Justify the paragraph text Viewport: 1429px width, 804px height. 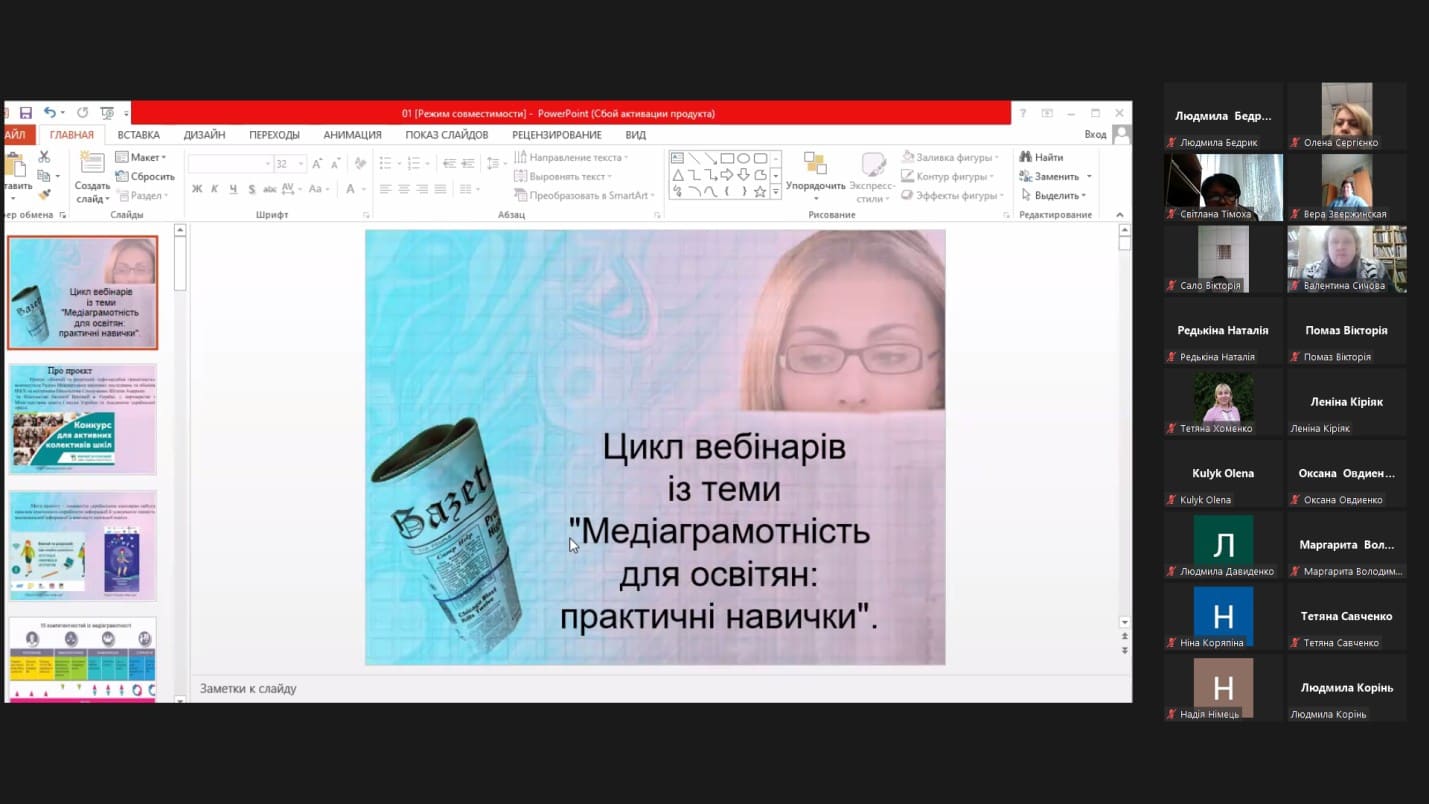point(440,189)
